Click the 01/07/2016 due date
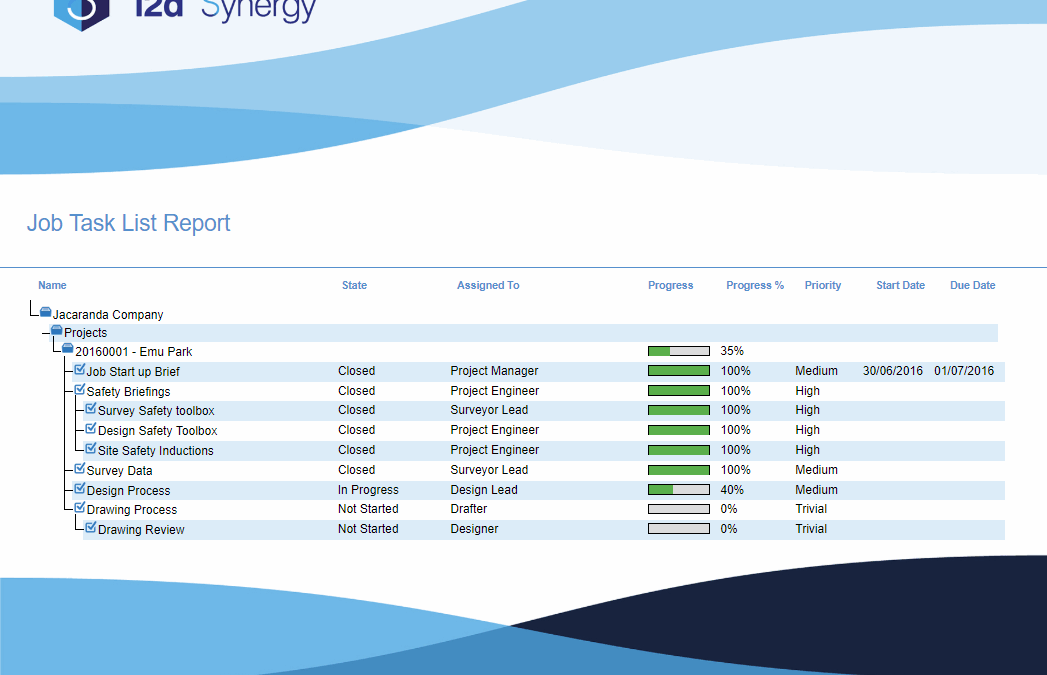1047x675 pixels. pos(964,371)
